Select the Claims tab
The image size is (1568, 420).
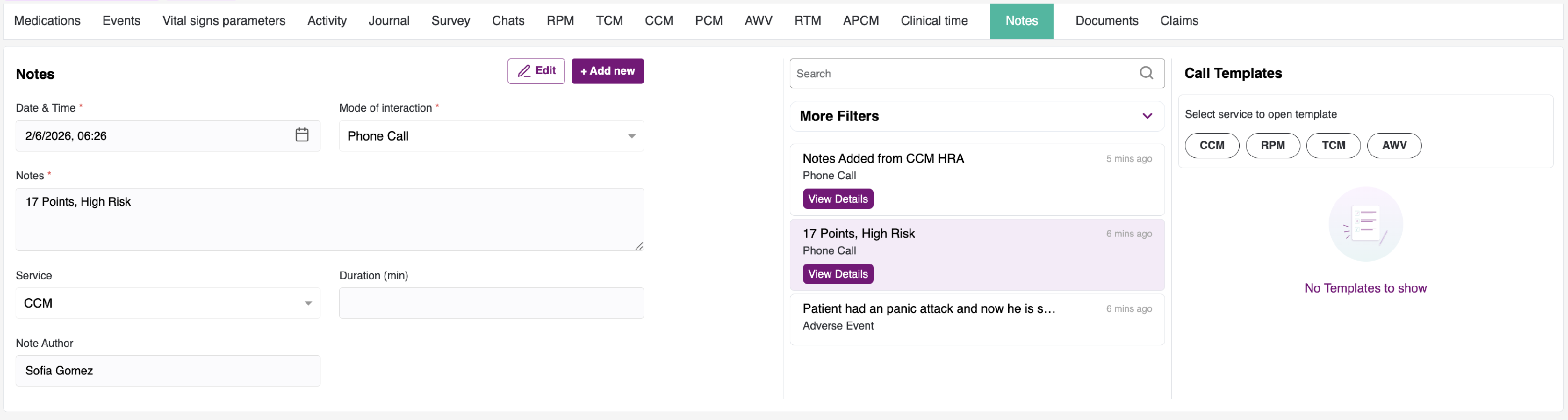point(1179,21)
